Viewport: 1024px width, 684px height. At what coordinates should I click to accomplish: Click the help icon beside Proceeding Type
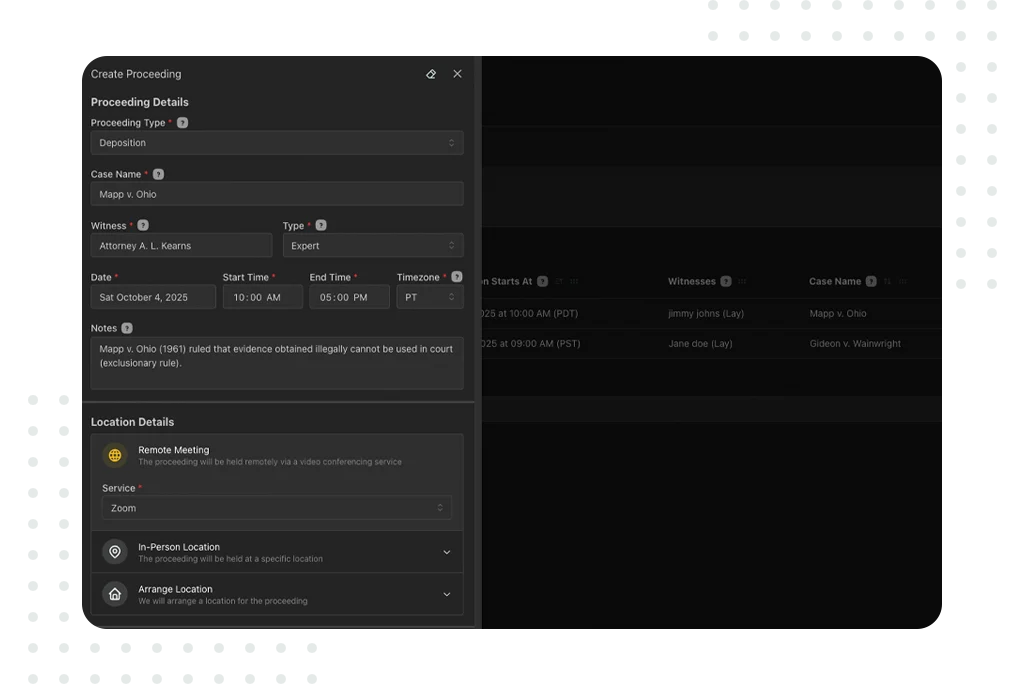click(x=183, y=123)
